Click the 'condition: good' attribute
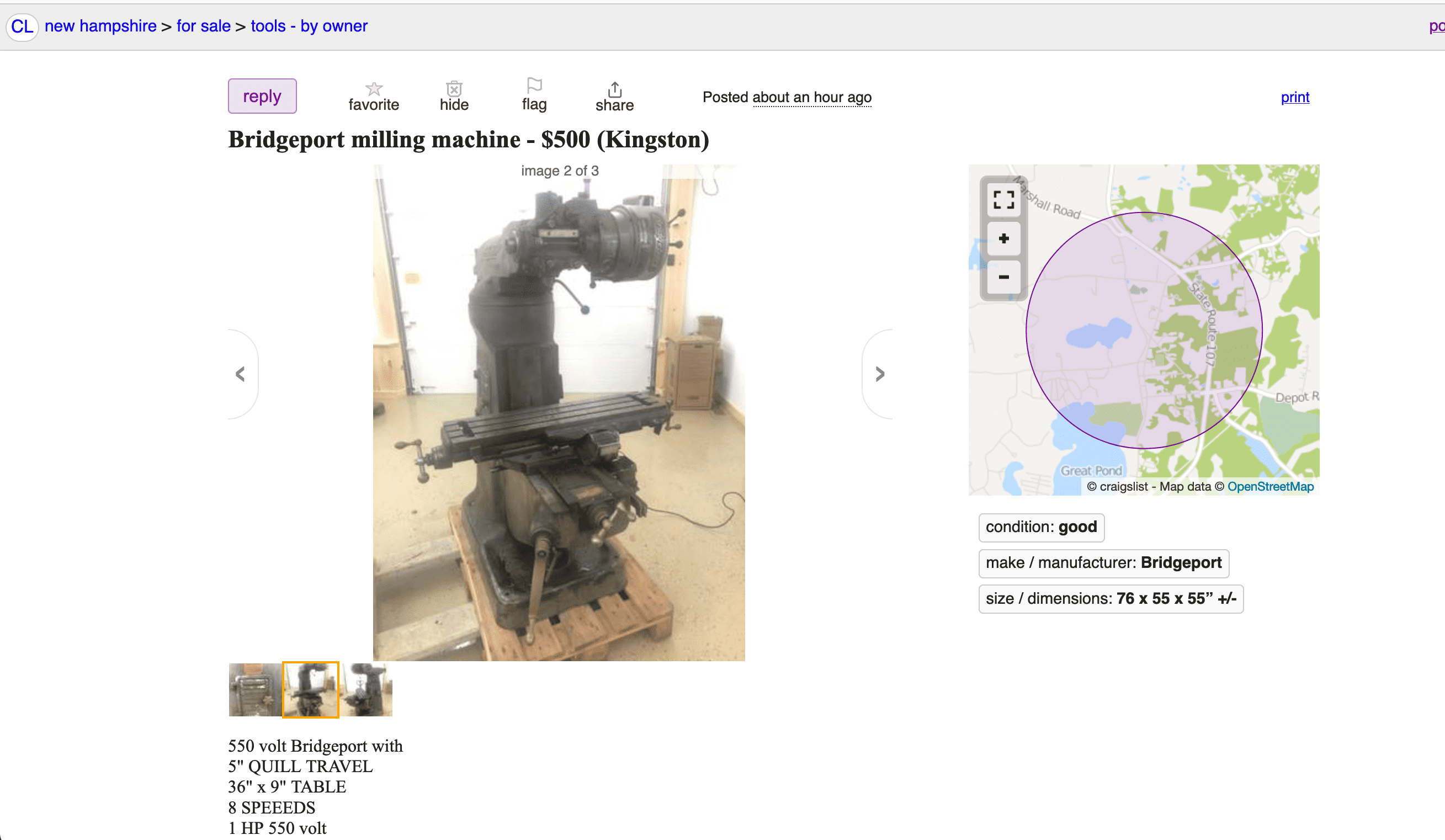This screenshot has width=1445, height=840. point(1042,528)
